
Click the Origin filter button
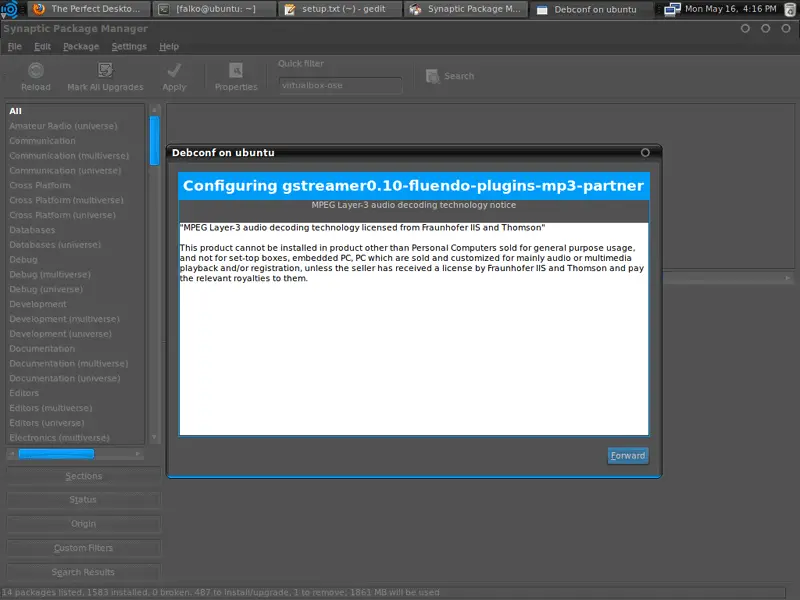(x=84, y=524)
